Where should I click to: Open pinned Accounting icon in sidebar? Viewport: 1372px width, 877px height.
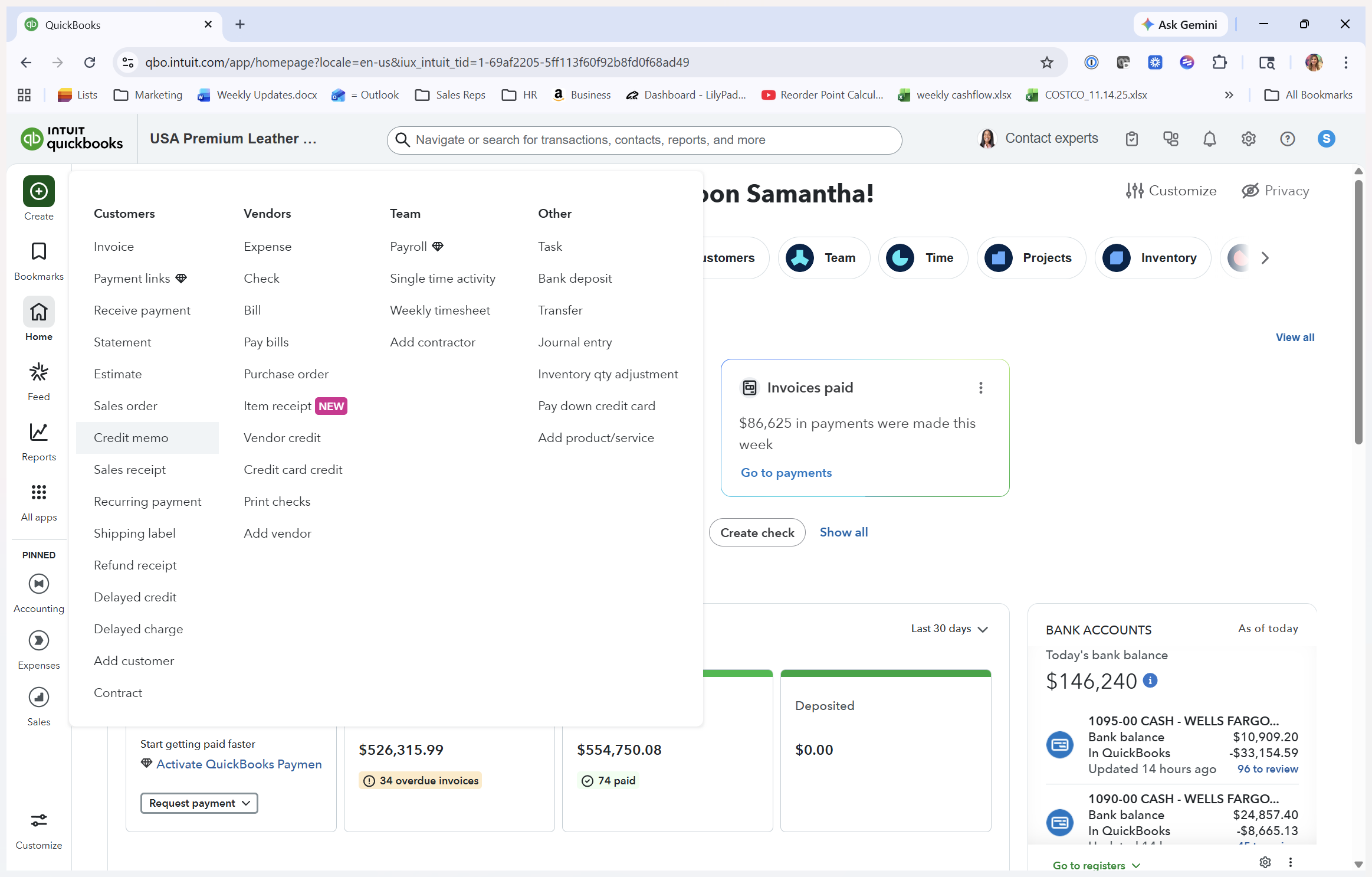click(x=39, y=584)
